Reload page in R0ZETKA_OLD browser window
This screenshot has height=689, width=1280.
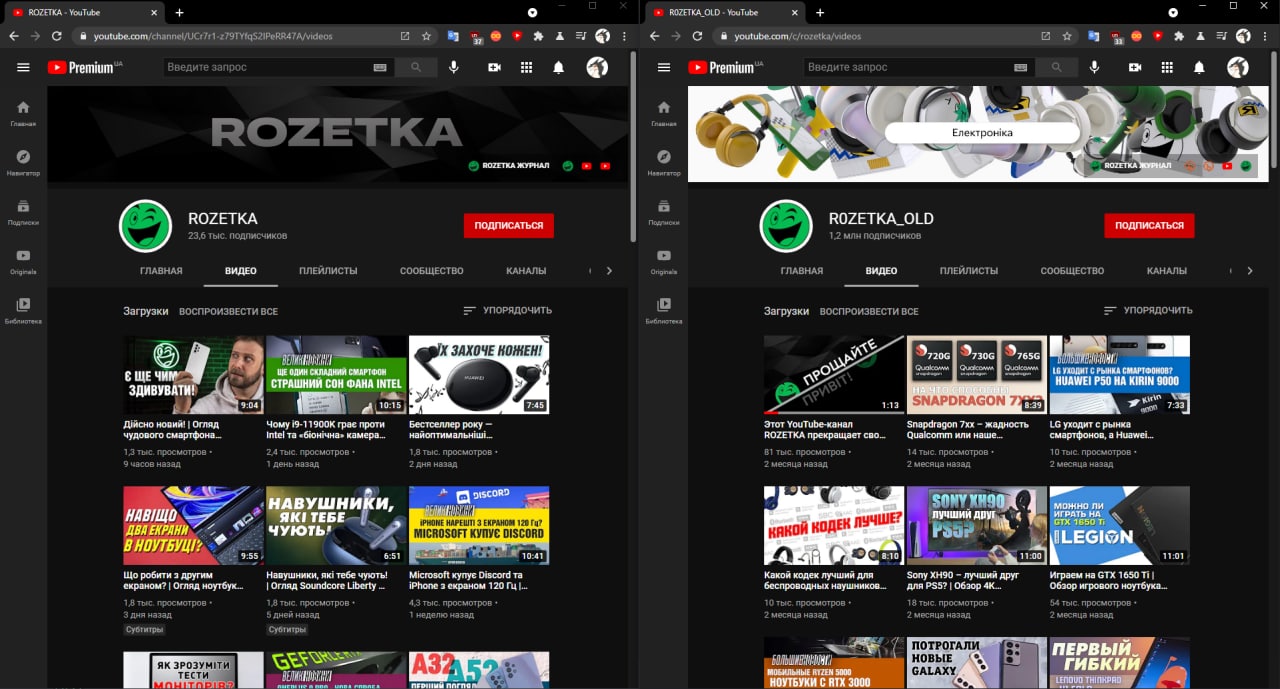pyautogui.click(x=697, y=36)
